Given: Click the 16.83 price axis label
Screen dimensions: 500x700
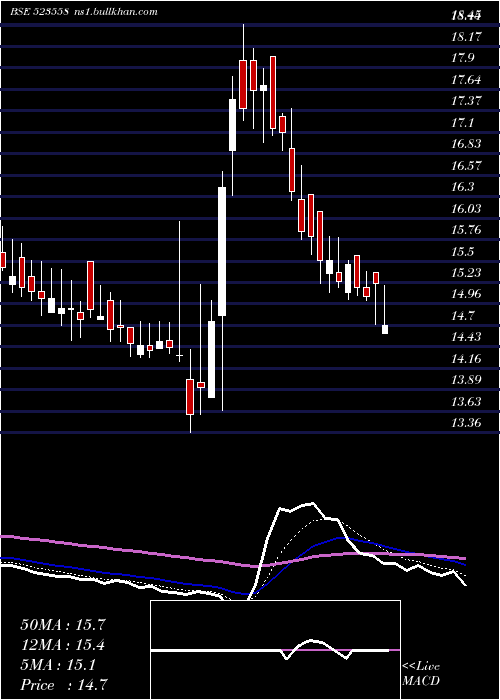Looking at the screenshot, I should [466, 144].
